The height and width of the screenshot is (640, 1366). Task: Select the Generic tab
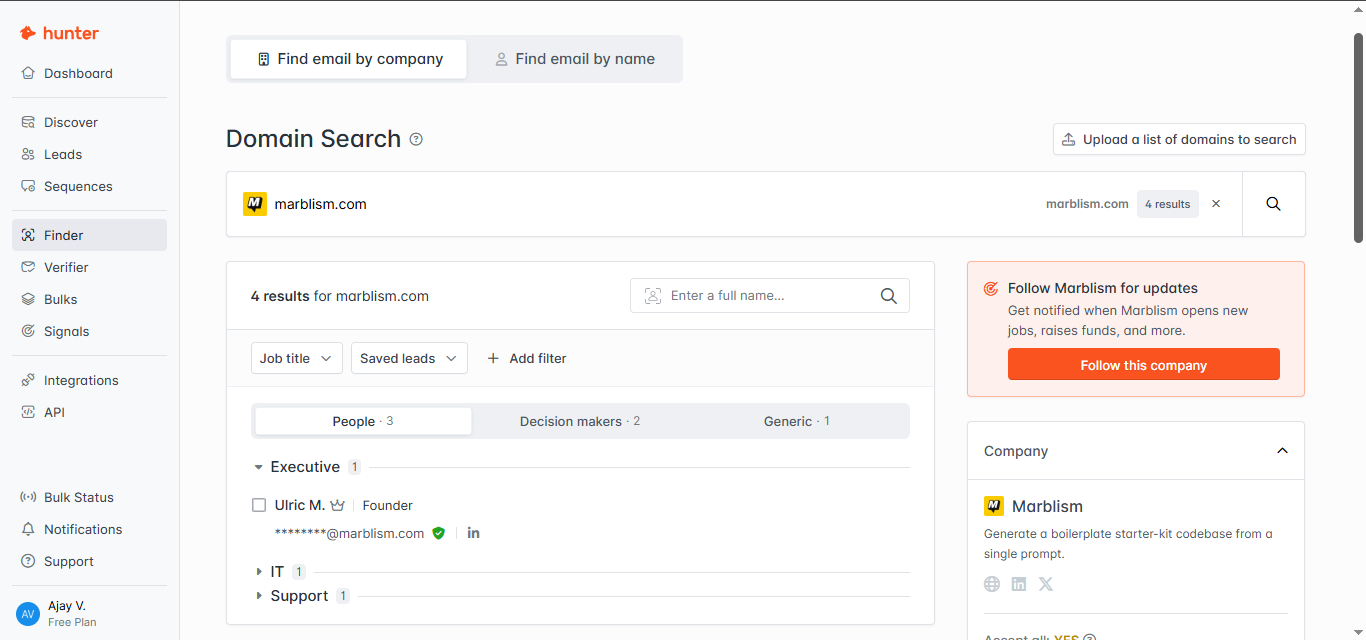coord(797,421)
